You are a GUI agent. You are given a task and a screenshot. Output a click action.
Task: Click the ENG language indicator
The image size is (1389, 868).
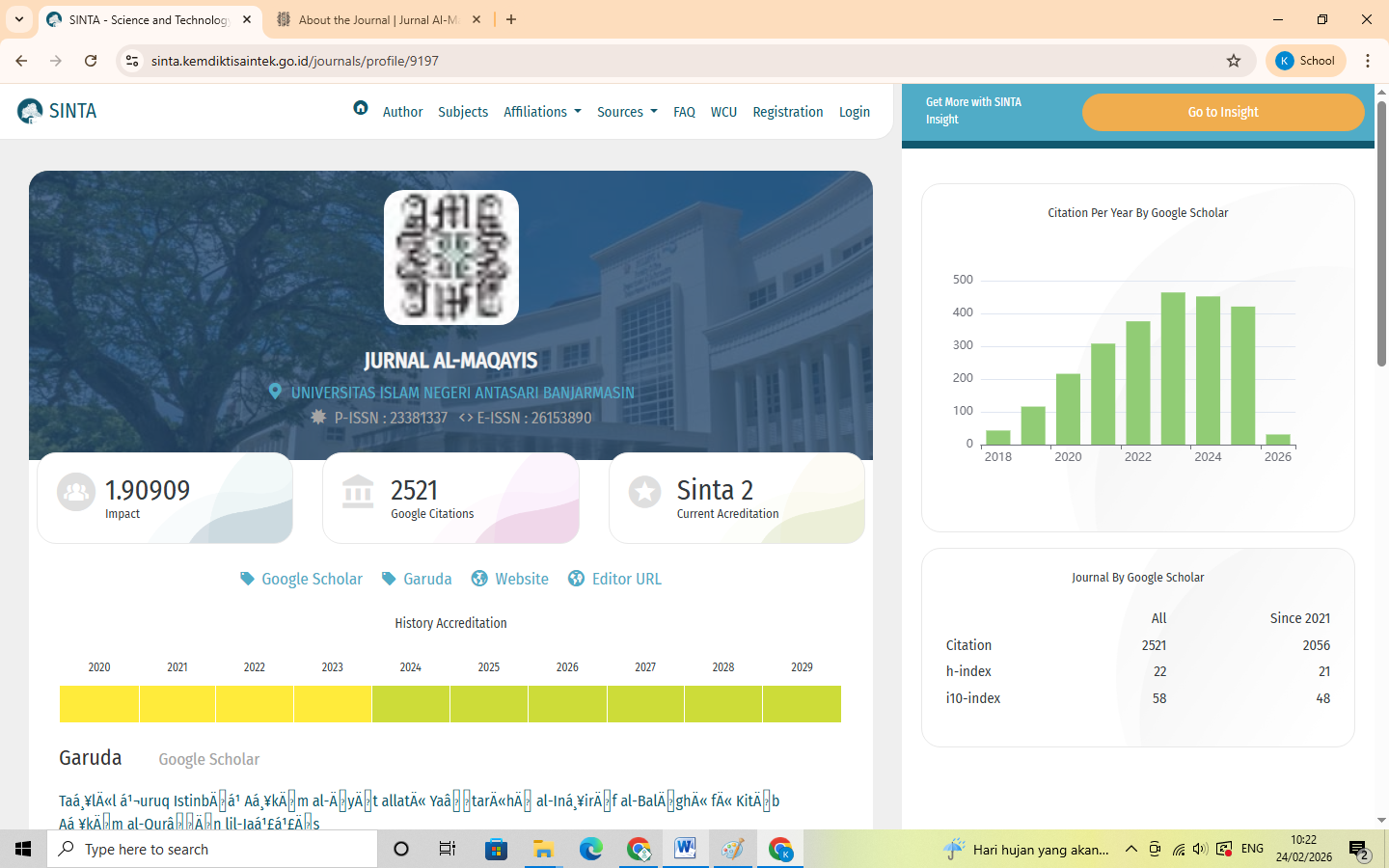click(x=1252, y=849)
